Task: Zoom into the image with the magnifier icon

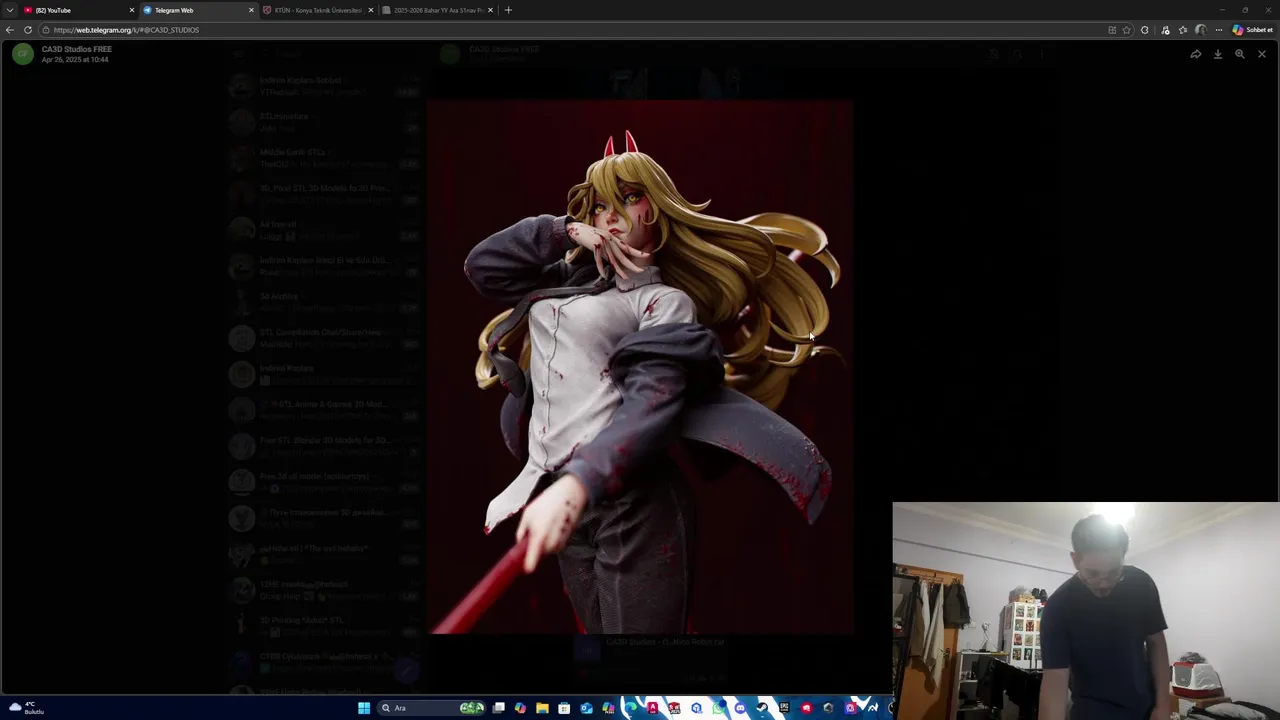Action: tap(1240, 54)
